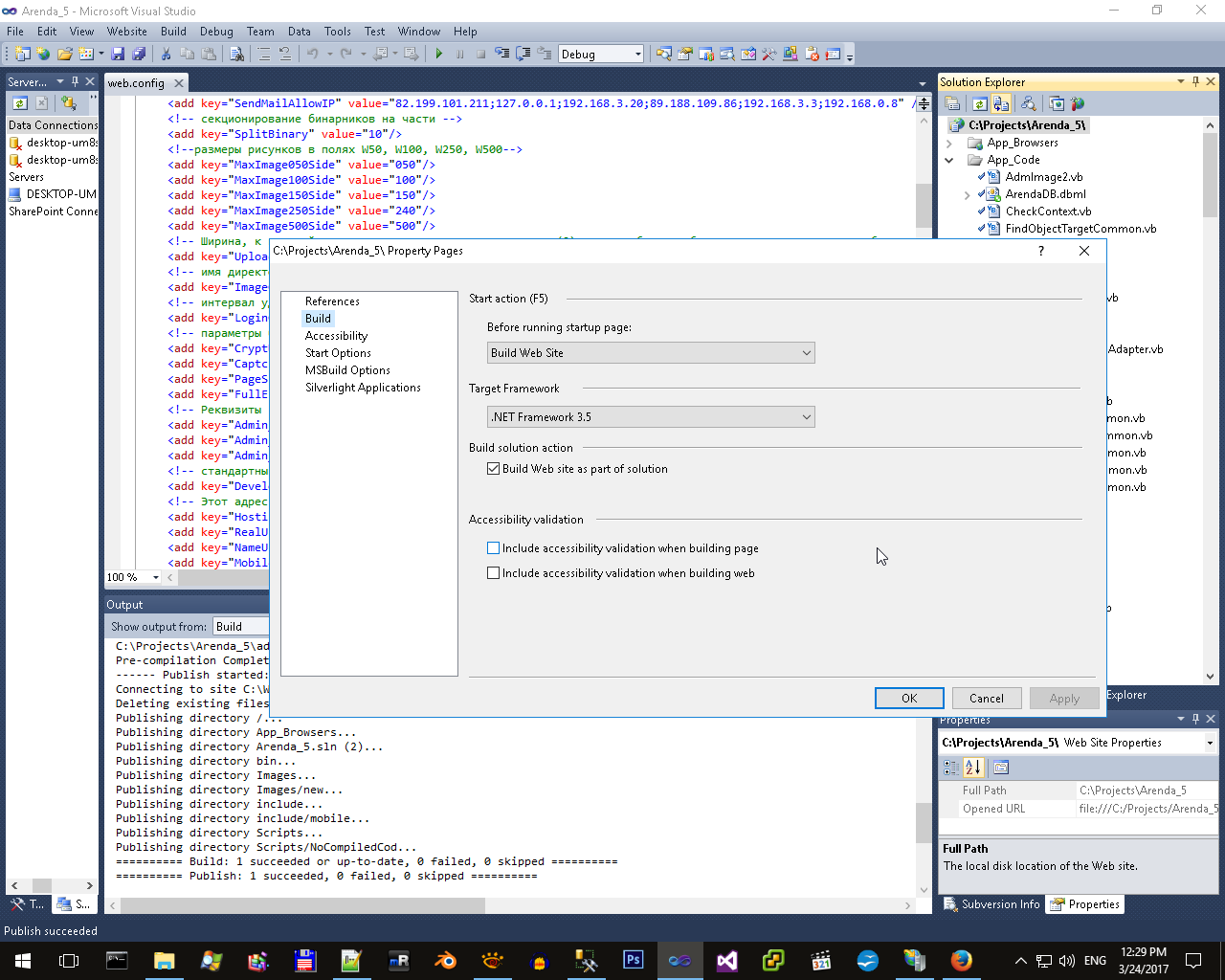Screen dimensions: 1225x980
Task: Open Firefox from the Windows taskbar
Action: point(961,960)
